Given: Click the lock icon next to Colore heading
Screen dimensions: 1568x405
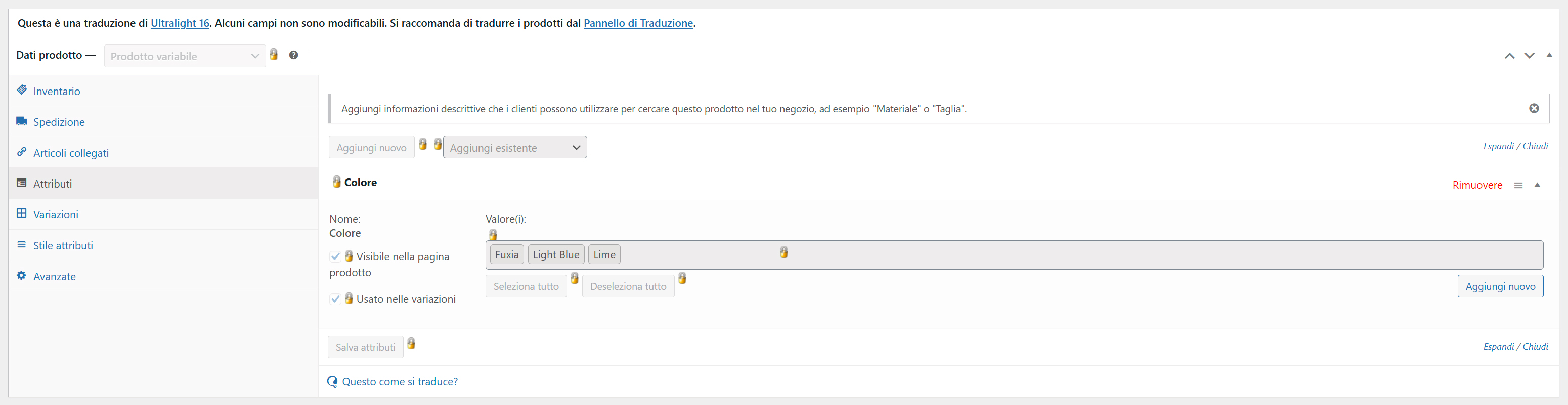Looking at the screenshot, I should pos(336,182).
